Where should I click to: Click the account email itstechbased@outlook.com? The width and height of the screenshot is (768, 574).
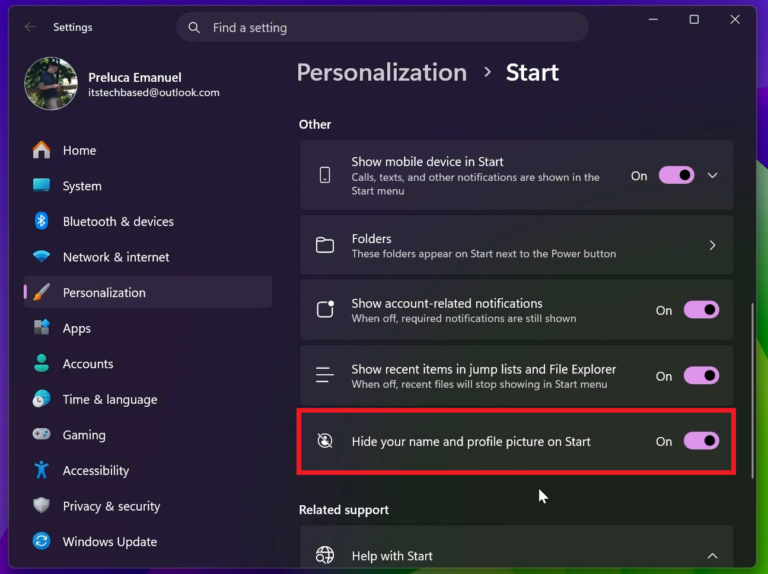pyautogui.click(x=154, y=93)
